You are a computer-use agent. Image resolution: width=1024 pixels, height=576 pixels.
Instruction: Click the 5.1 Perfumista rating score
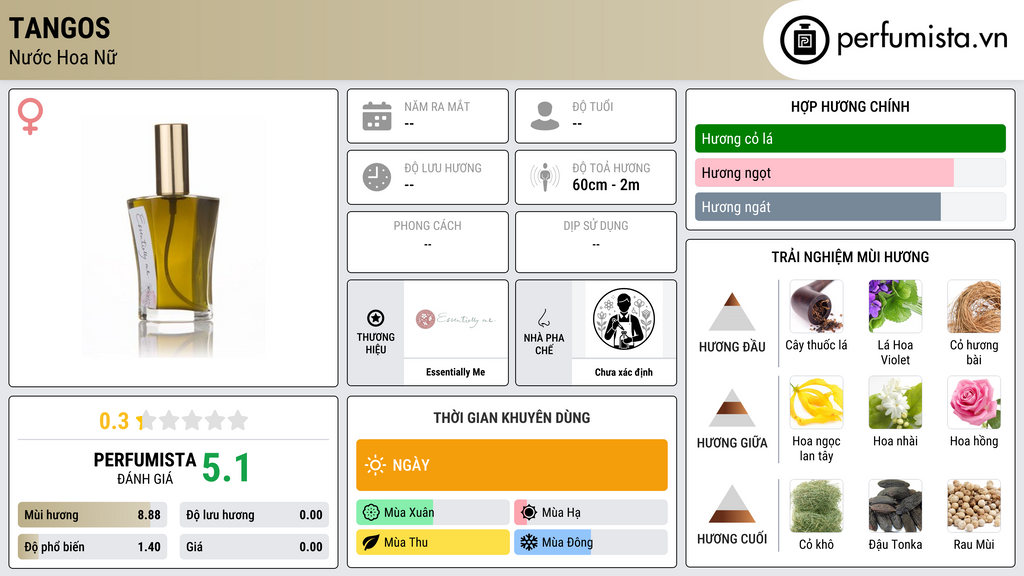point(226,468)
